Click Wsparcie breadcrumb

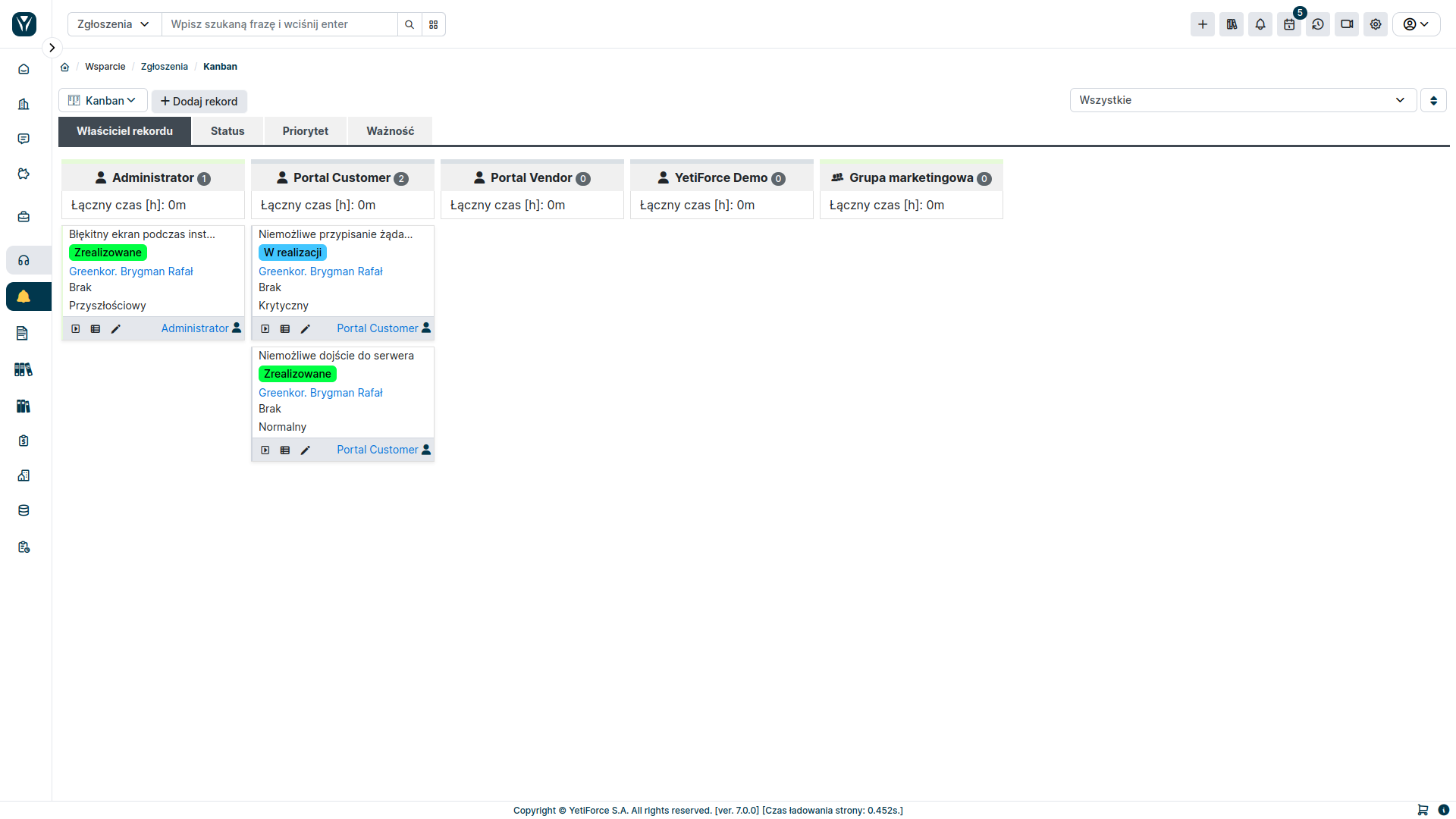(x=105, y=67)
